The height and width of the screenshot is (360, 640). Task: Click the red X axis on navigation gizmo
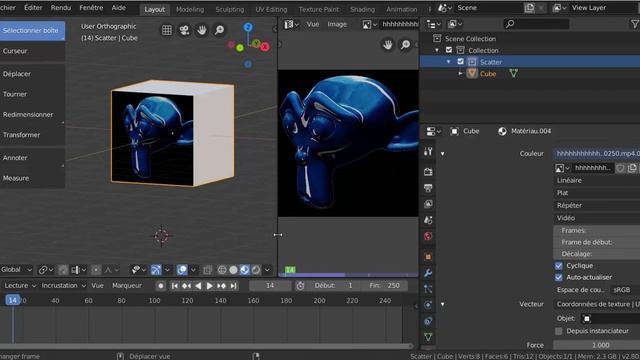(264, 47)
